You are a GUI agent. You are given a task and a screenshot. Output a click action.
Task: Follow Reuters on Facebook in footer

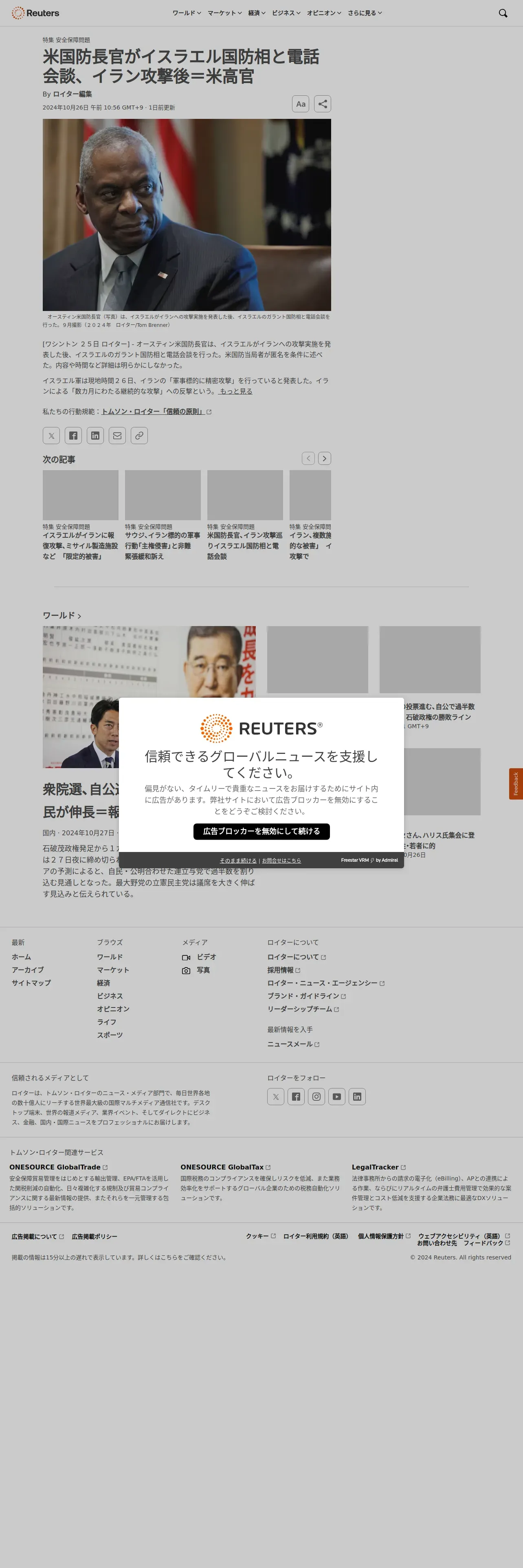point(296,1097)
